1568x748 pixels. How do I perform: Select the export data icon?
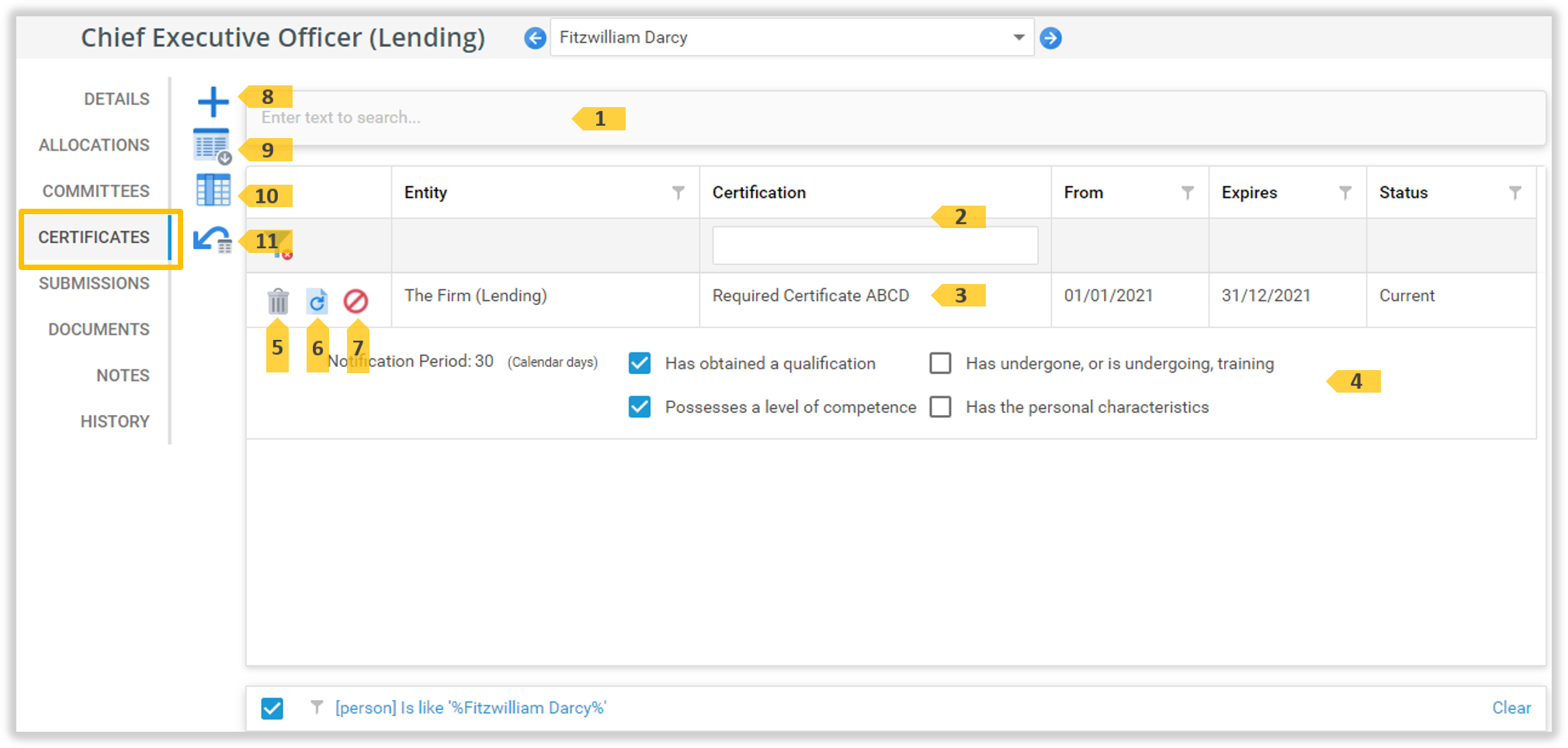[211, 144]
